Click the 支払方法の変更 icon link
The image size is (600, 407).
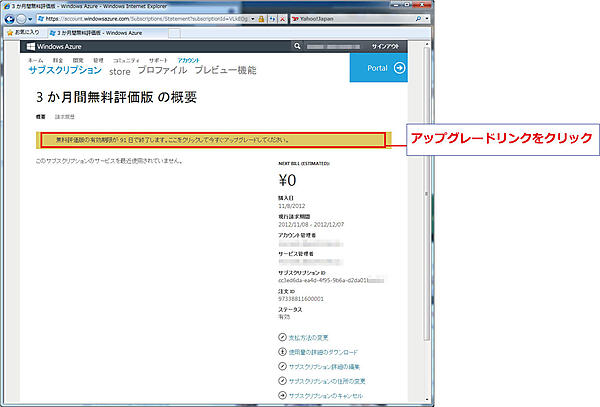tap(283, 339)
